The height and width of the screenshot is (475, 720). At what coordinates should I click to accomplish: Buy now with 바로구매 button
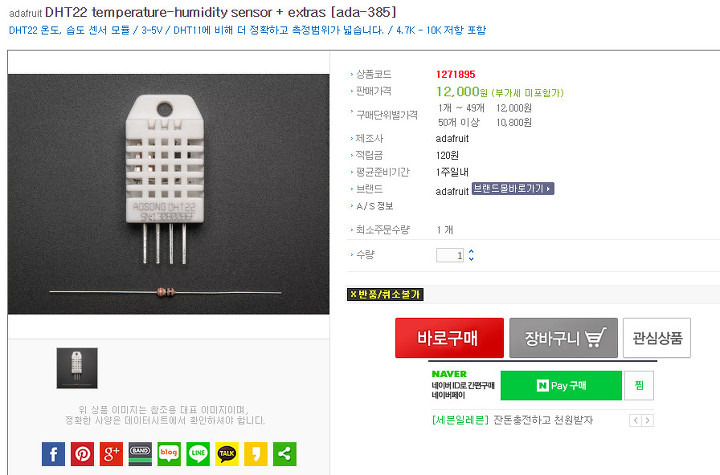pyautogui.click(x=449, y=338)
